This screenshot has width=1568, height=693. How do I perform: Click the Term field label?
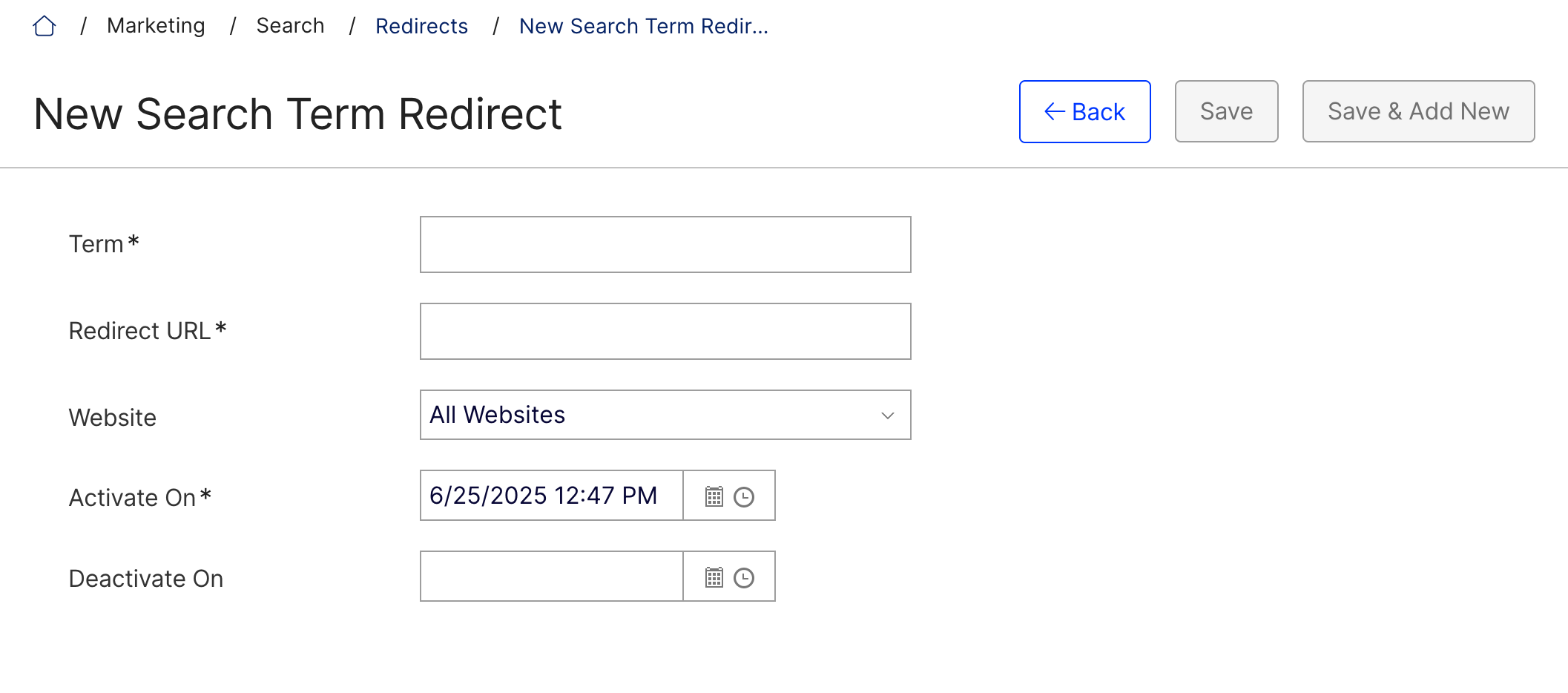point(96,244)
